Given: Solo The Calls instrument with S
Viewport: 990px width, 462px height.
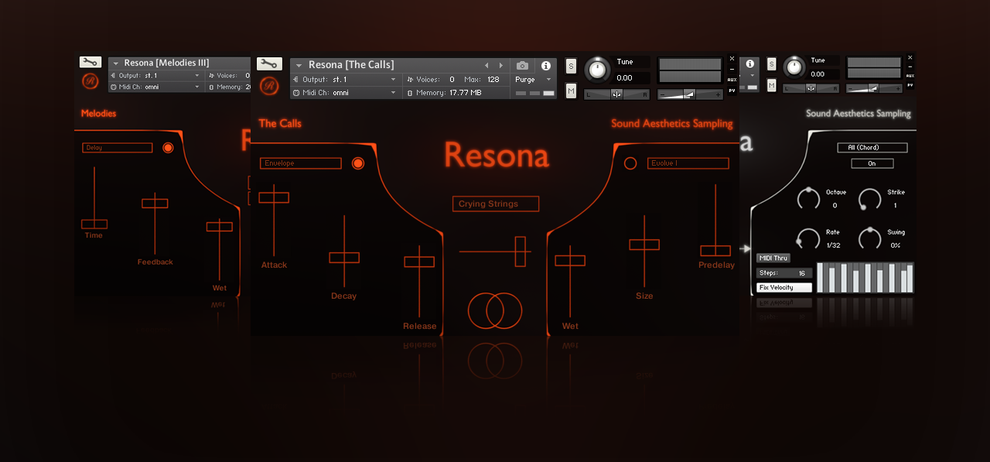Looking at the screenshot, I should pos(571,66).
